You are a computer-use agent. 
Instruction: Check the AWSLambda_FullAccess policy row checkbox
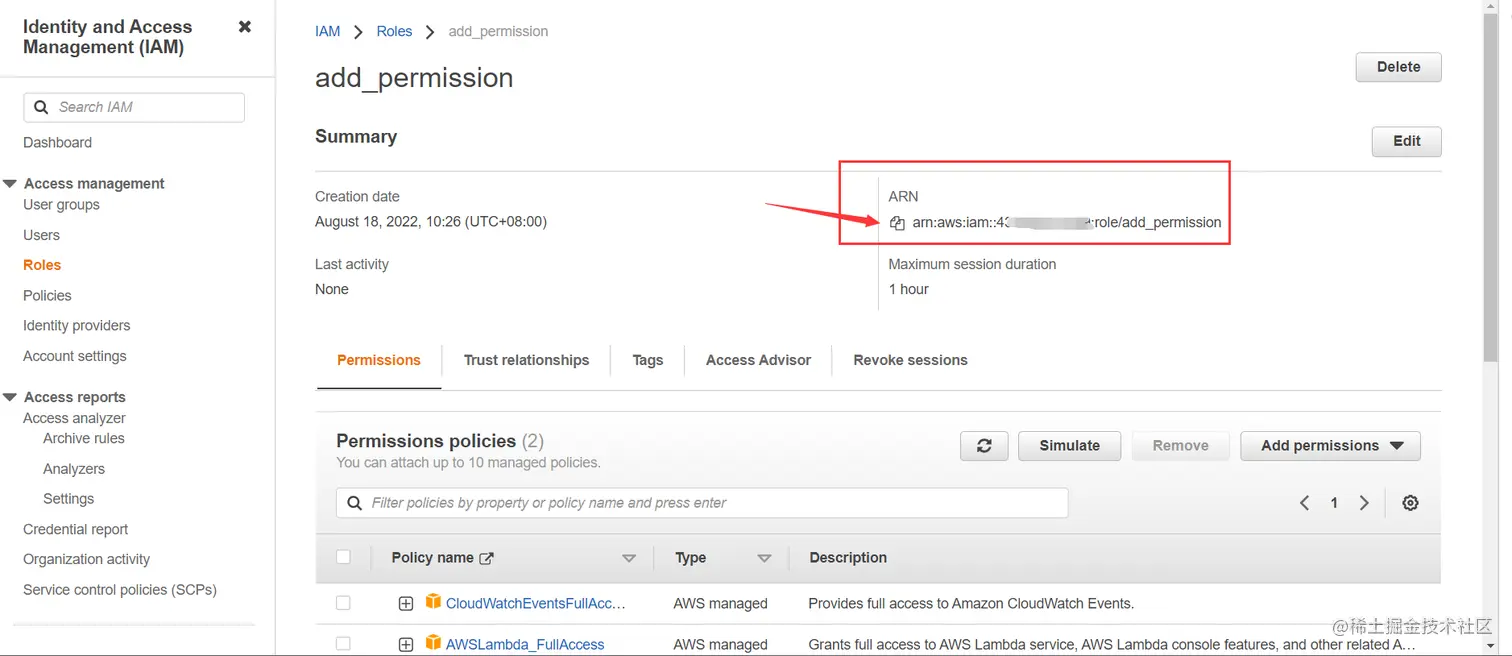pos(343,644)
